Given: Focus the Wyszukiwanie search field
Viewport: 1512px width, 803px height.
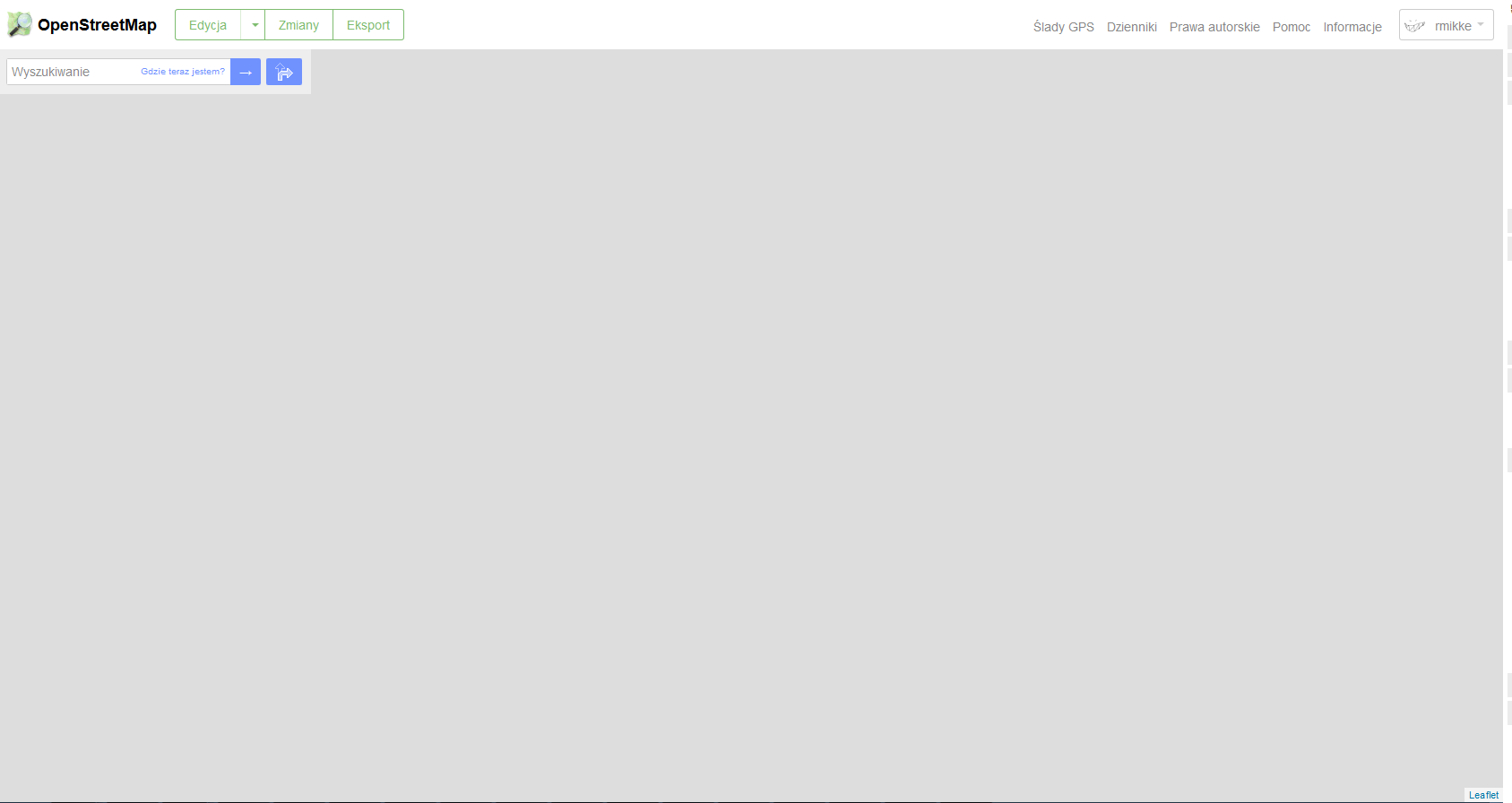Looking at the screenshot, I should pos(72,72).
